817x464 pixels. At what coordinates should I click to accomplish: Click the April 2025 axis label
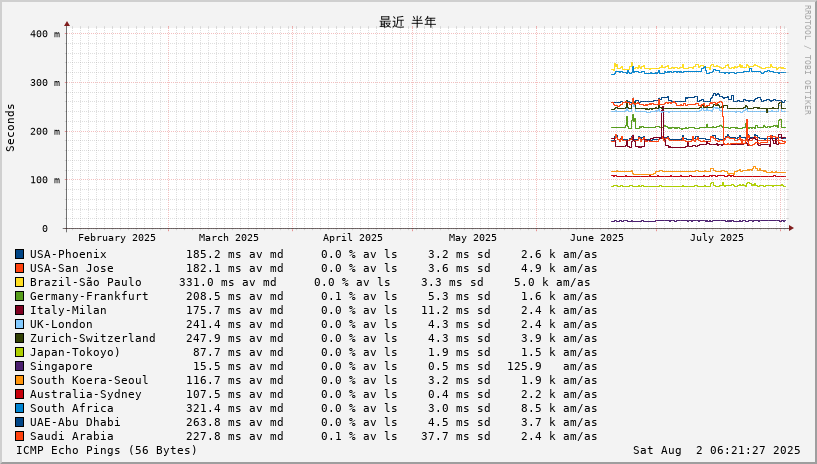point(353,237)
